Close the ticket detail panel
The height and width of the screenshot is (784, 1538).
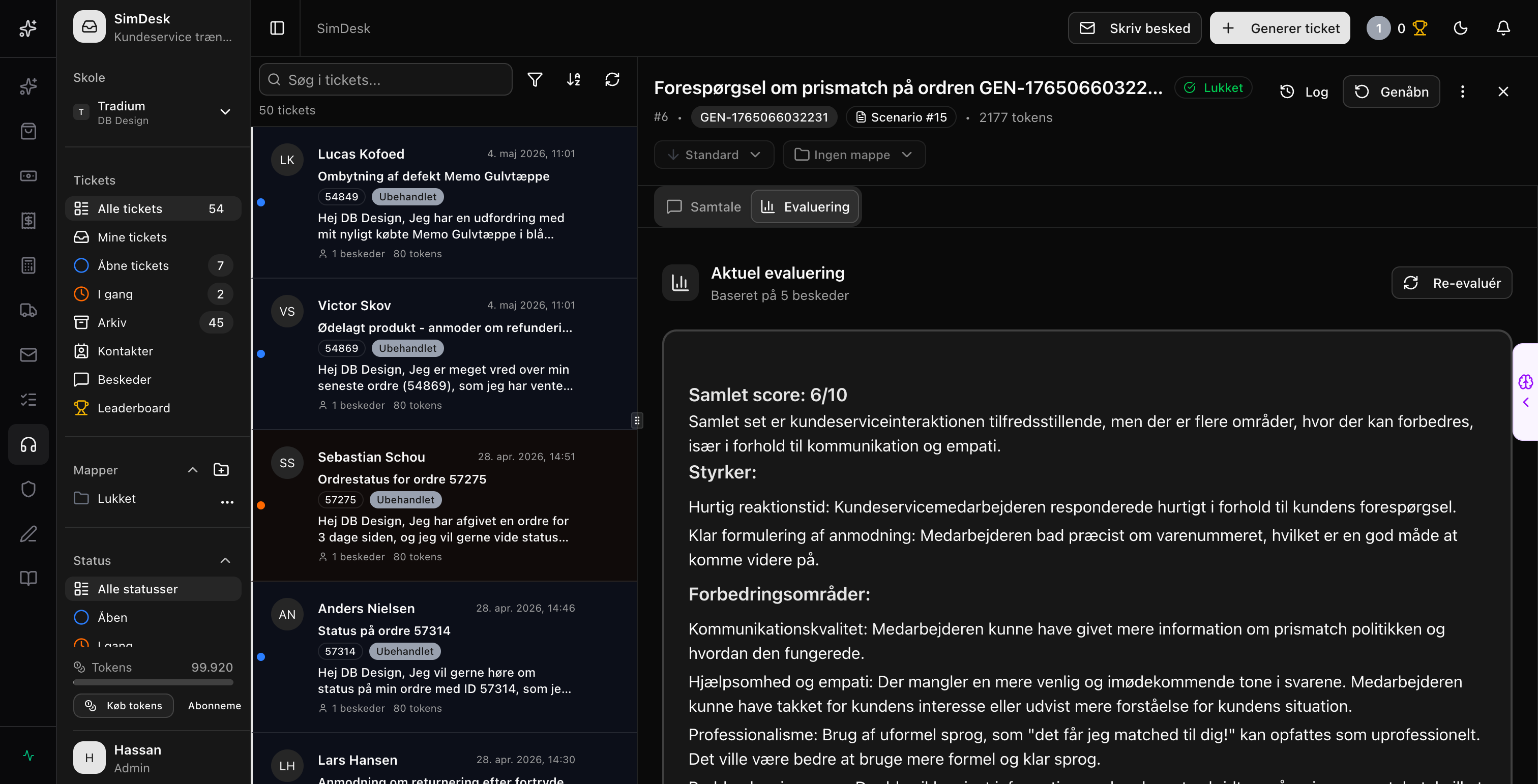point(1503,92)
